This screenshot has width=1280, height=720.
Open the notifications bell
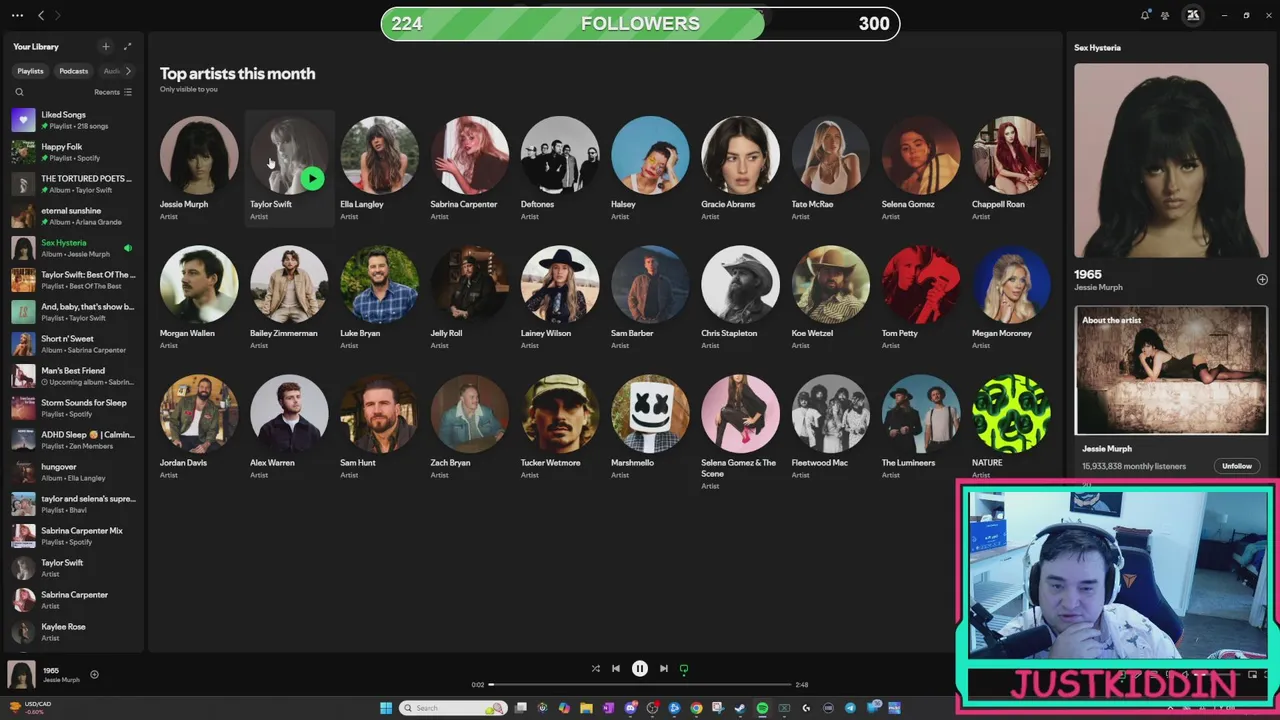tap(1145, 15)
